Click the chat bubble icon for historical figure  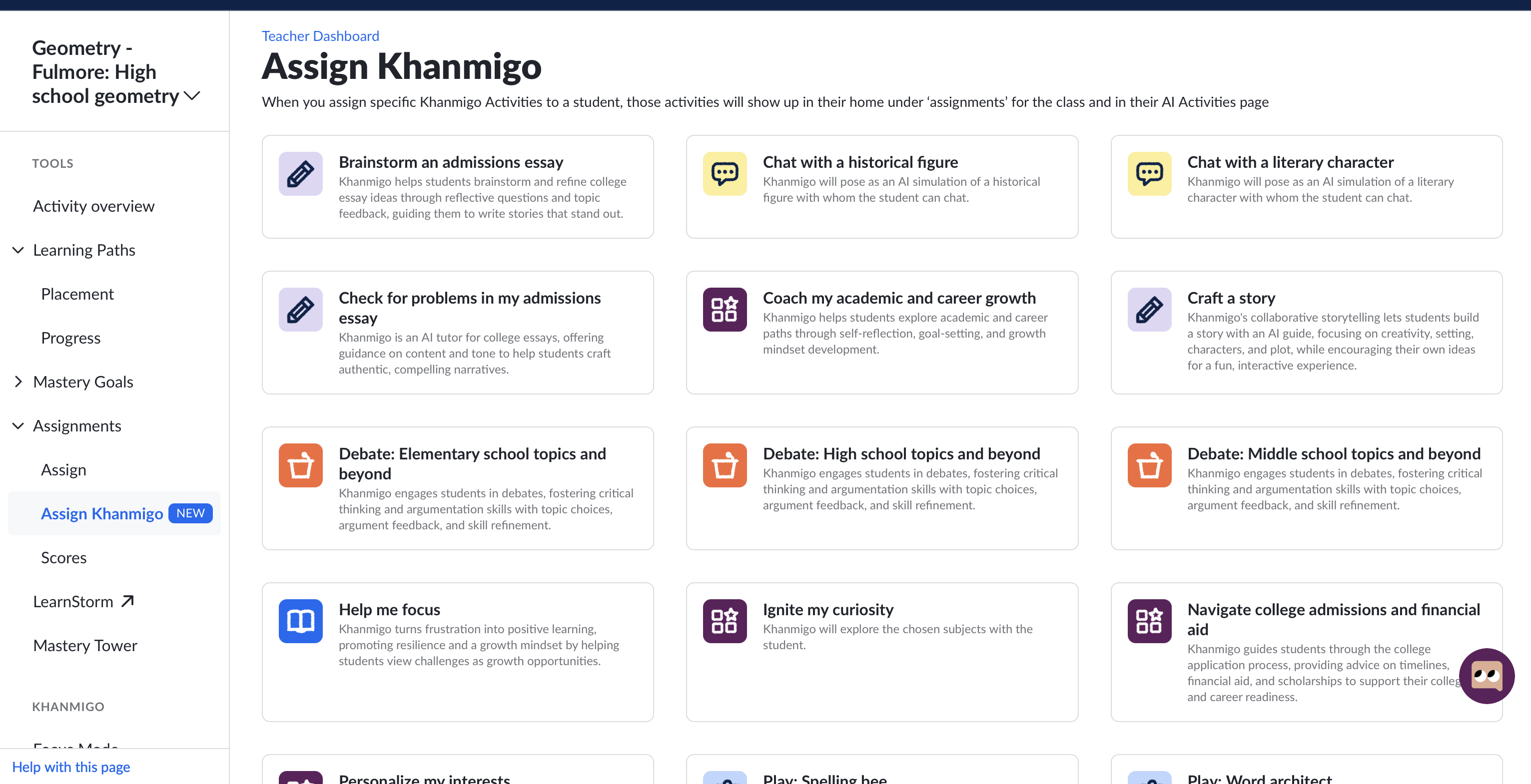[725, 173]
